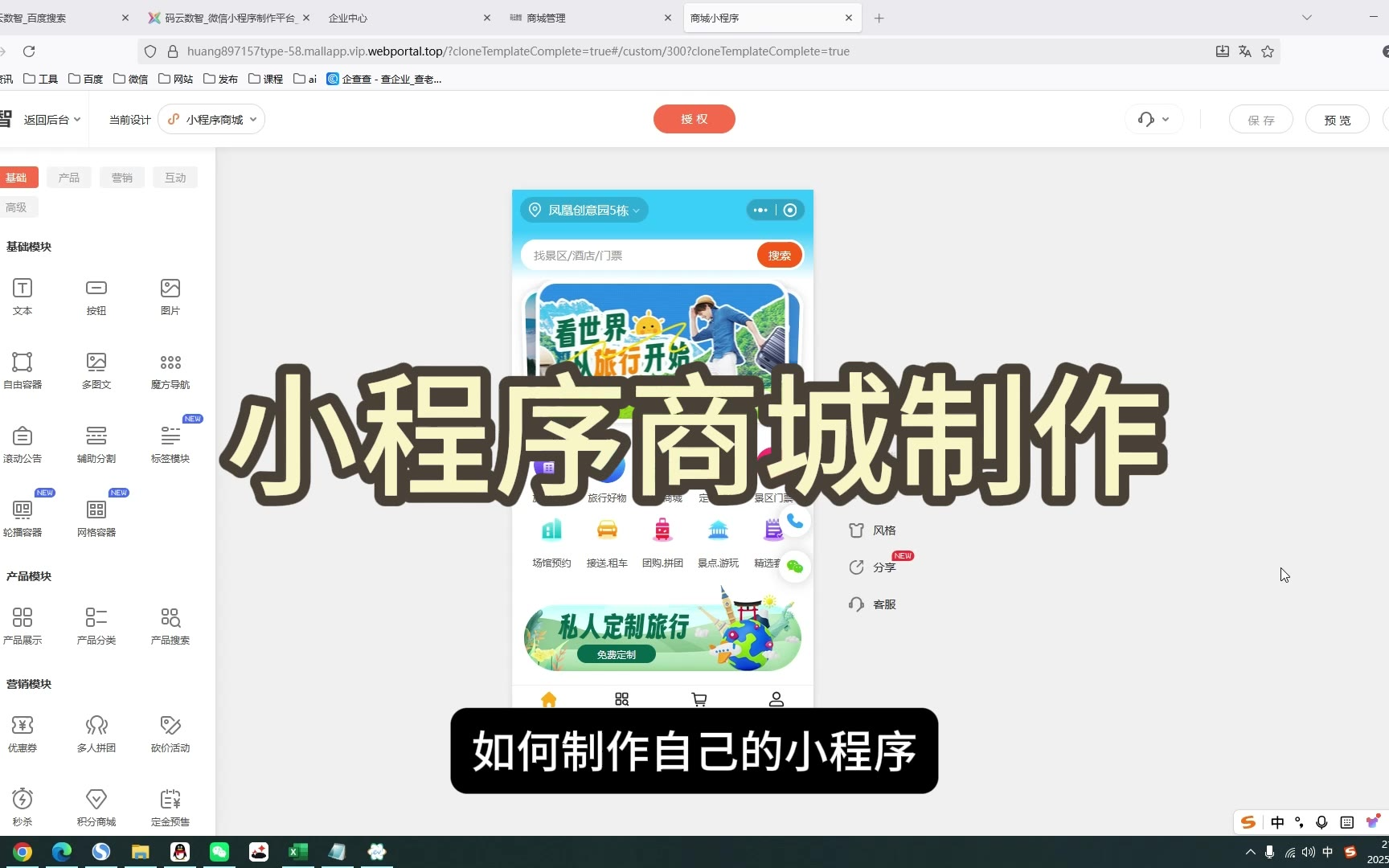Add the 产品分类 product category module
The height and width of the screenshot is (868, 1389).
(x=96, y=625)
